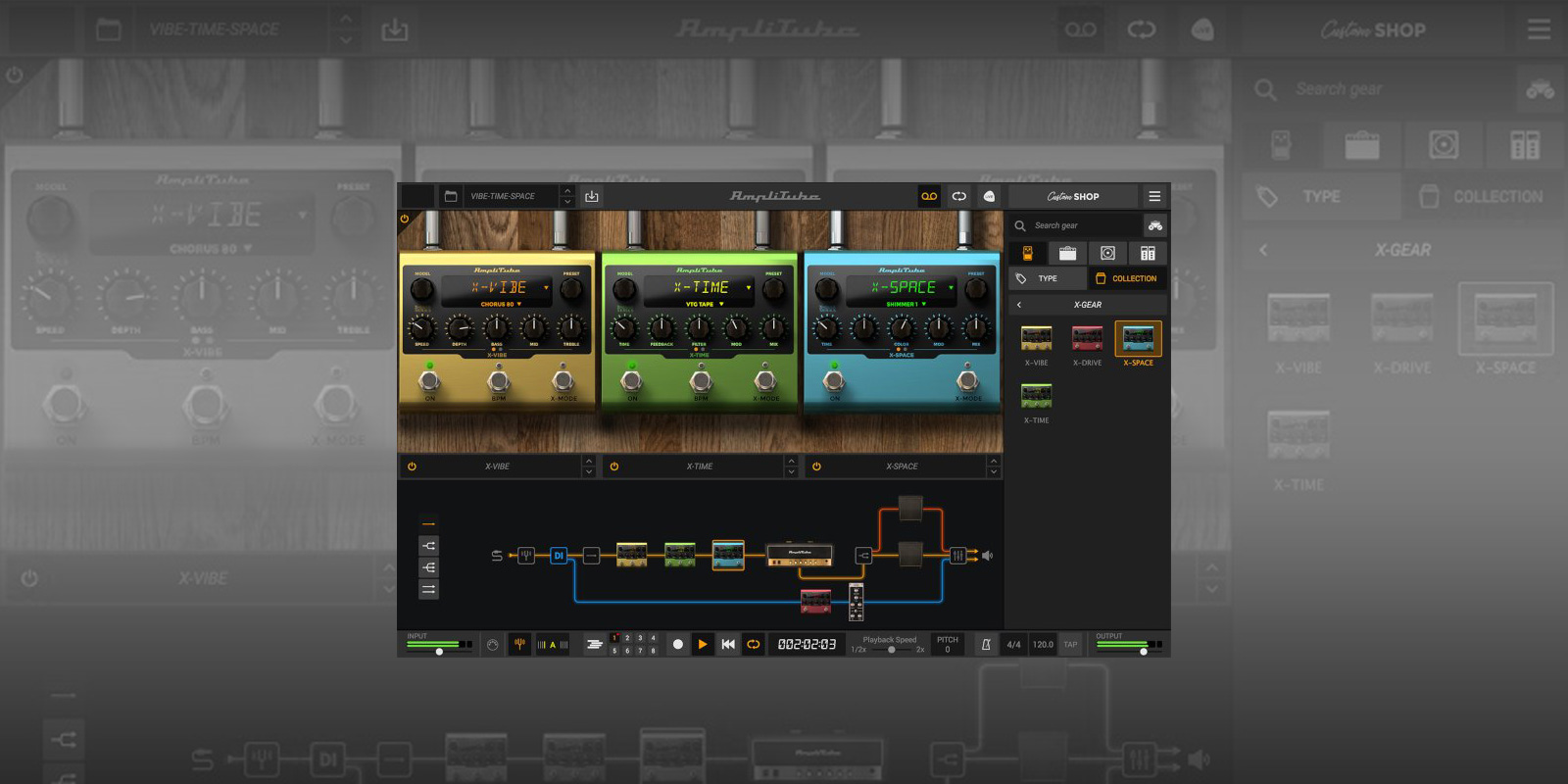Click the X-VIBE slot up arrow

click(589, 461)
